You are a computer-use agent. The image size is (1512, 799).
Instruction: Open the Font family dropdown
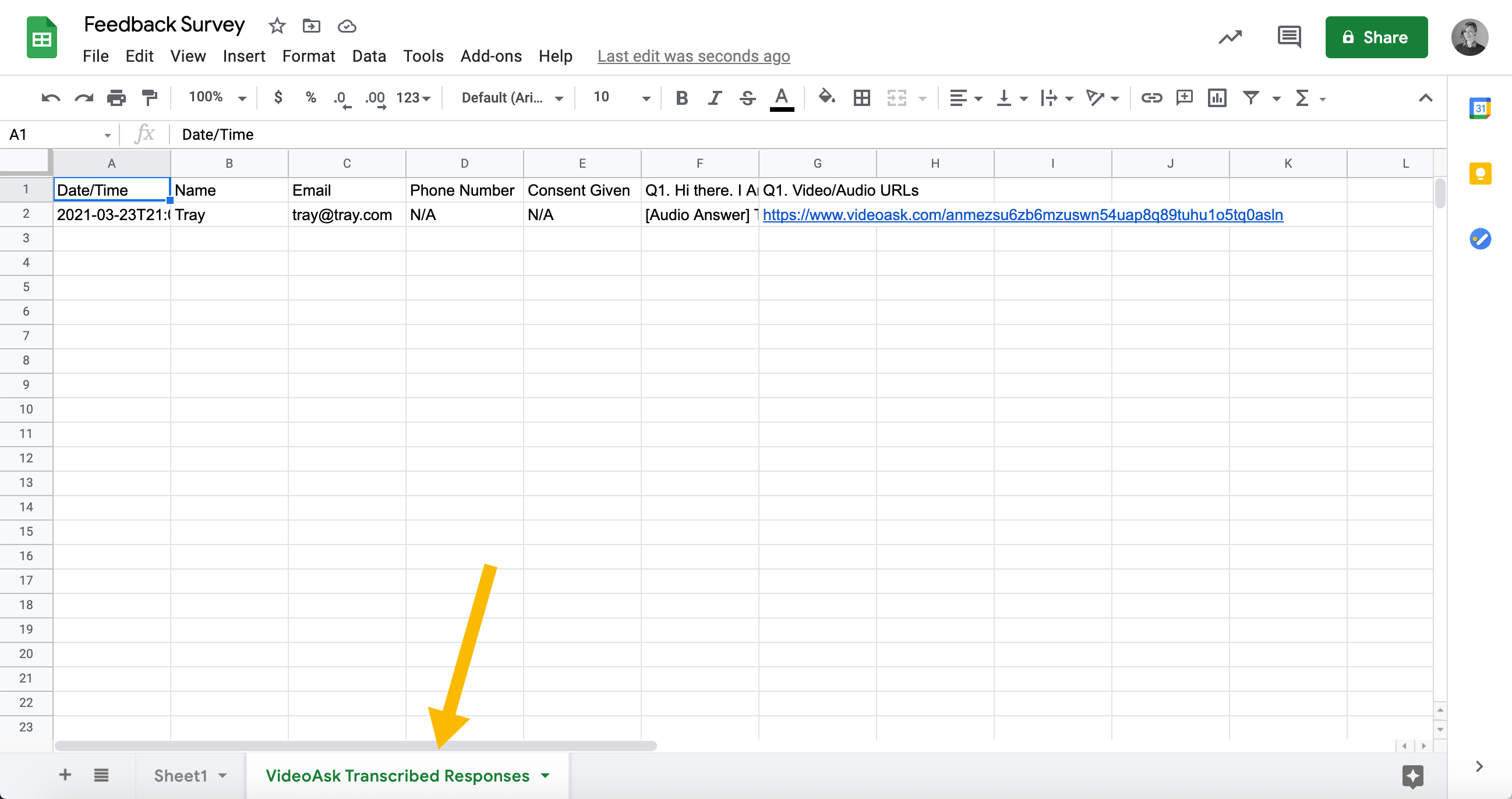511,97
